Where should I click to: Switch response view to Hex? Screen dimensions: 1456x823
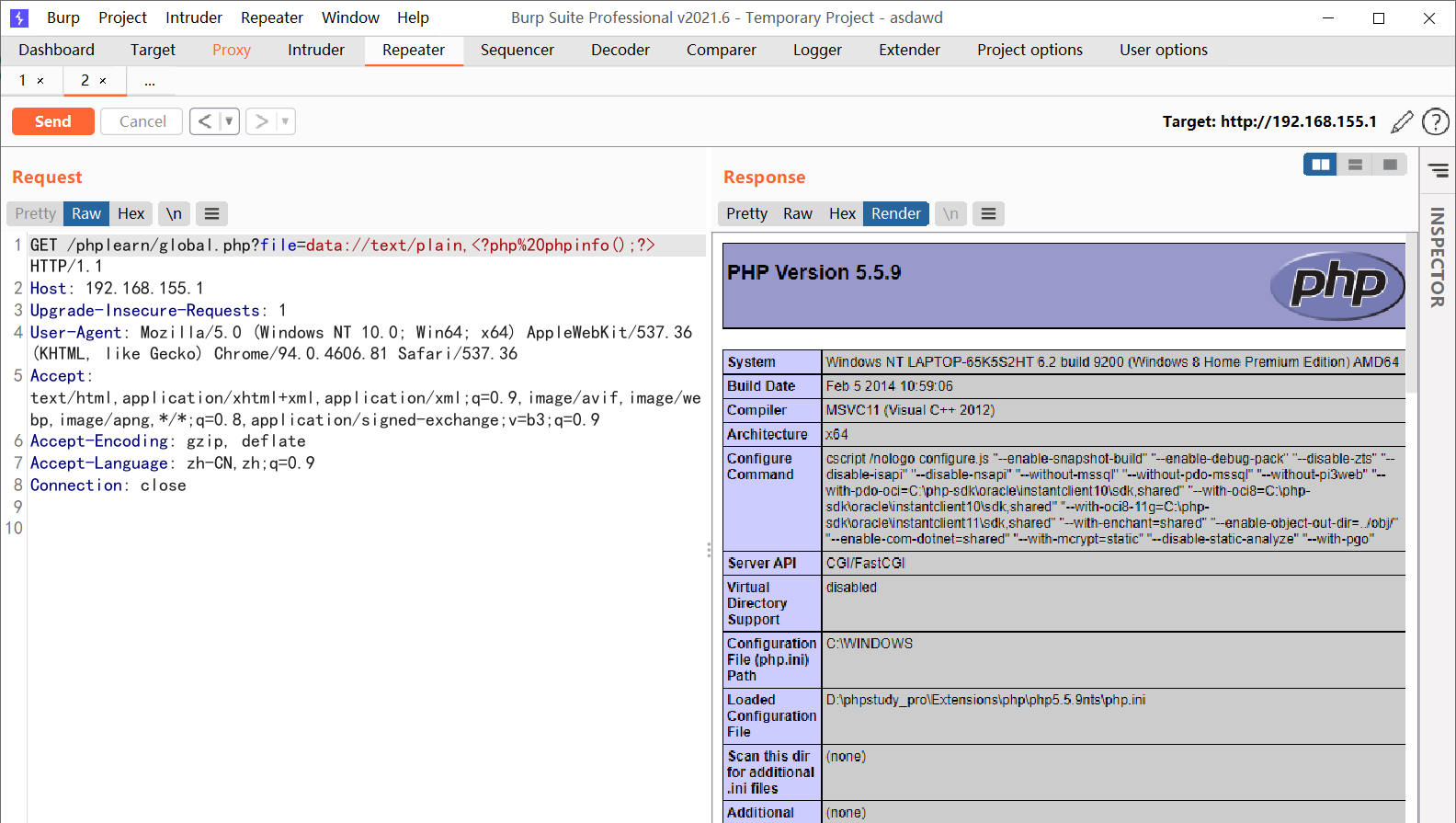click(x=842, y=213)
